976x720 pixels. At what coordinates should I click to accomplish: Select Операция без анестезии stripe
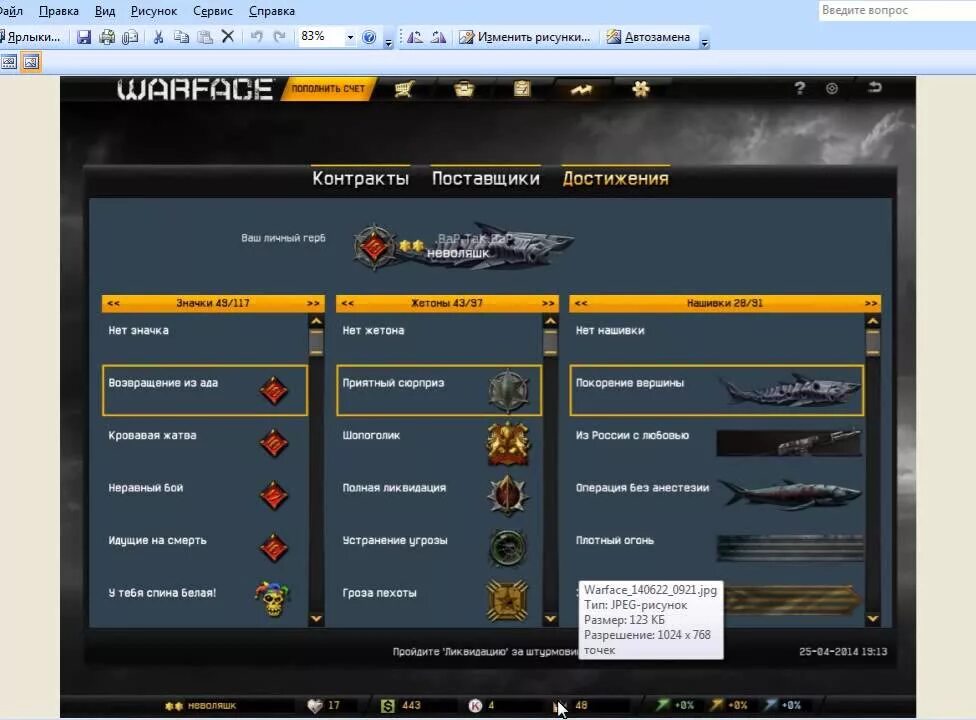point(716,495)
